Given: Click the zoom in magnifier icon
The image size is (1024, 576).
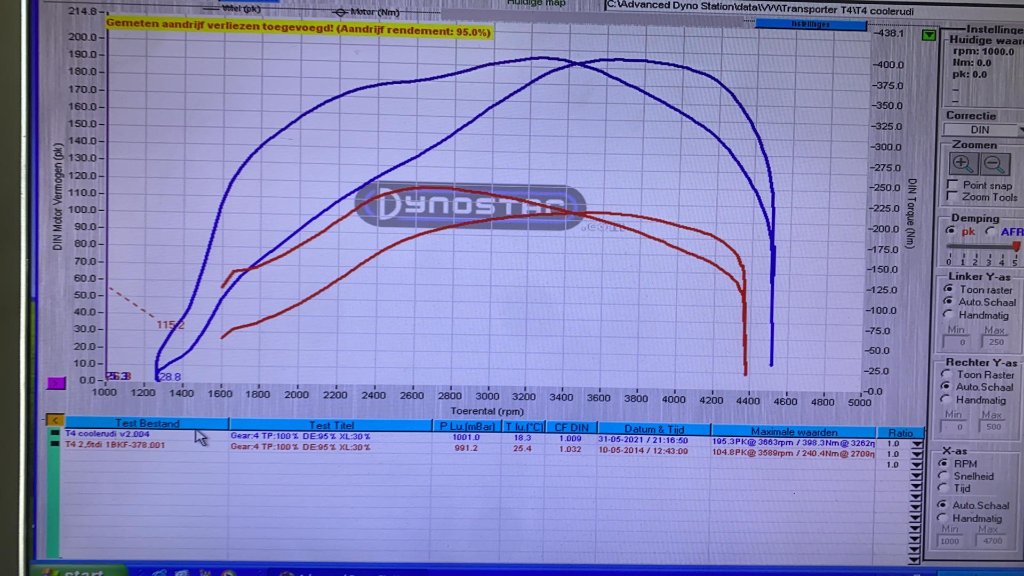Looking at the screenshot, I should click(962, 164).
